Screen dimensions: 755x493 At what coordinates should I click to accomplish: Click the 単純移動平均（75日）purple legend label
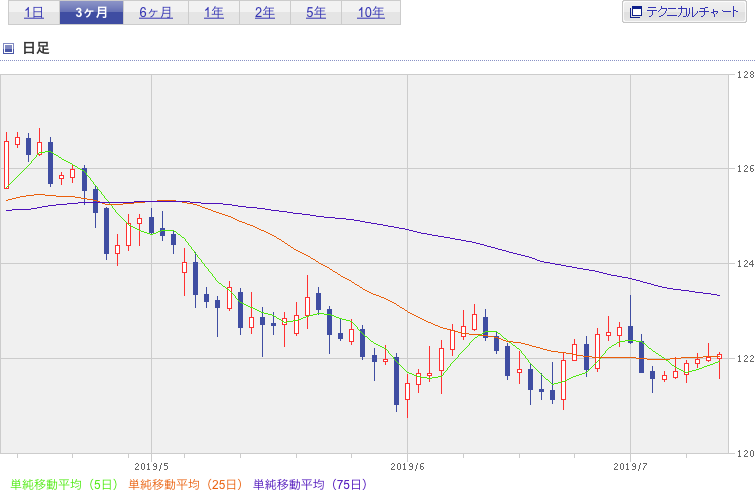tap(310, 484)
